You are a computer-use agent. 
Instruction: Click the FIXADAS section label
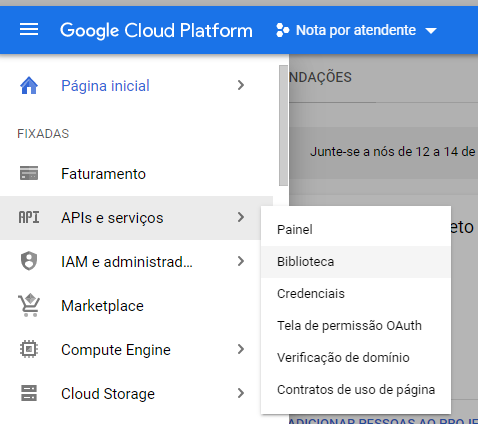tap(43, 134)
